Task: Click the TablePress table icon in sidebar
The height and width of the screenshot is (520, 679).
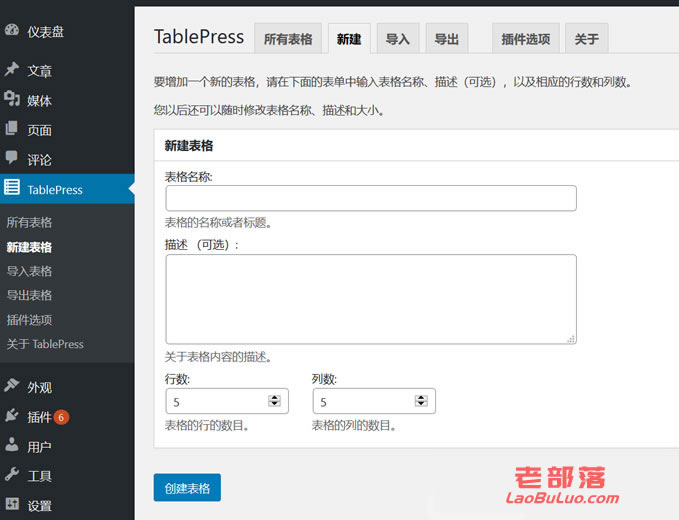Action: [12, 187]
